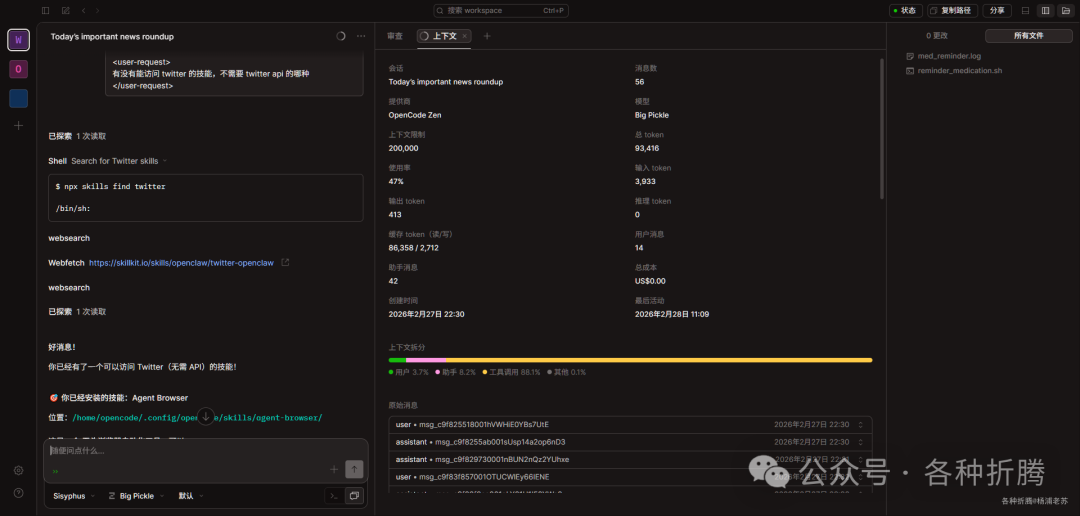Open the Big Pickle model dropdown
This screenshot has width=1080, height=516.
click(x=136, y=495)
